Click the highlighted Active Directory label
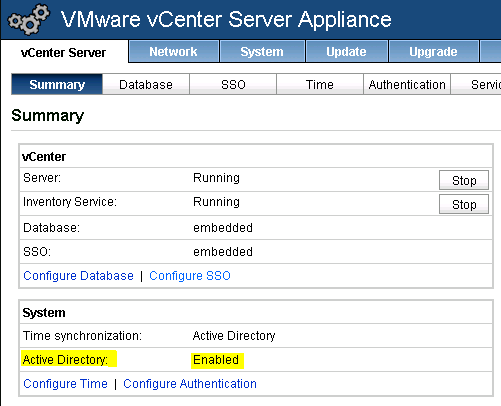The width and height of the screenshot is (501, 406). tap(65, 360)
